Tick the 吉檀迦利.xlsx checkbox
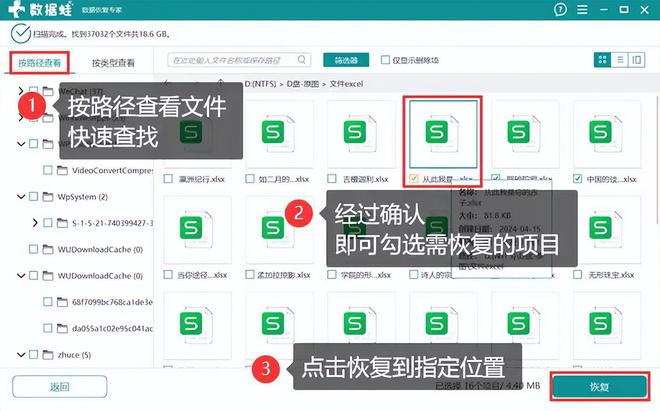 click(x=332, y=179)
